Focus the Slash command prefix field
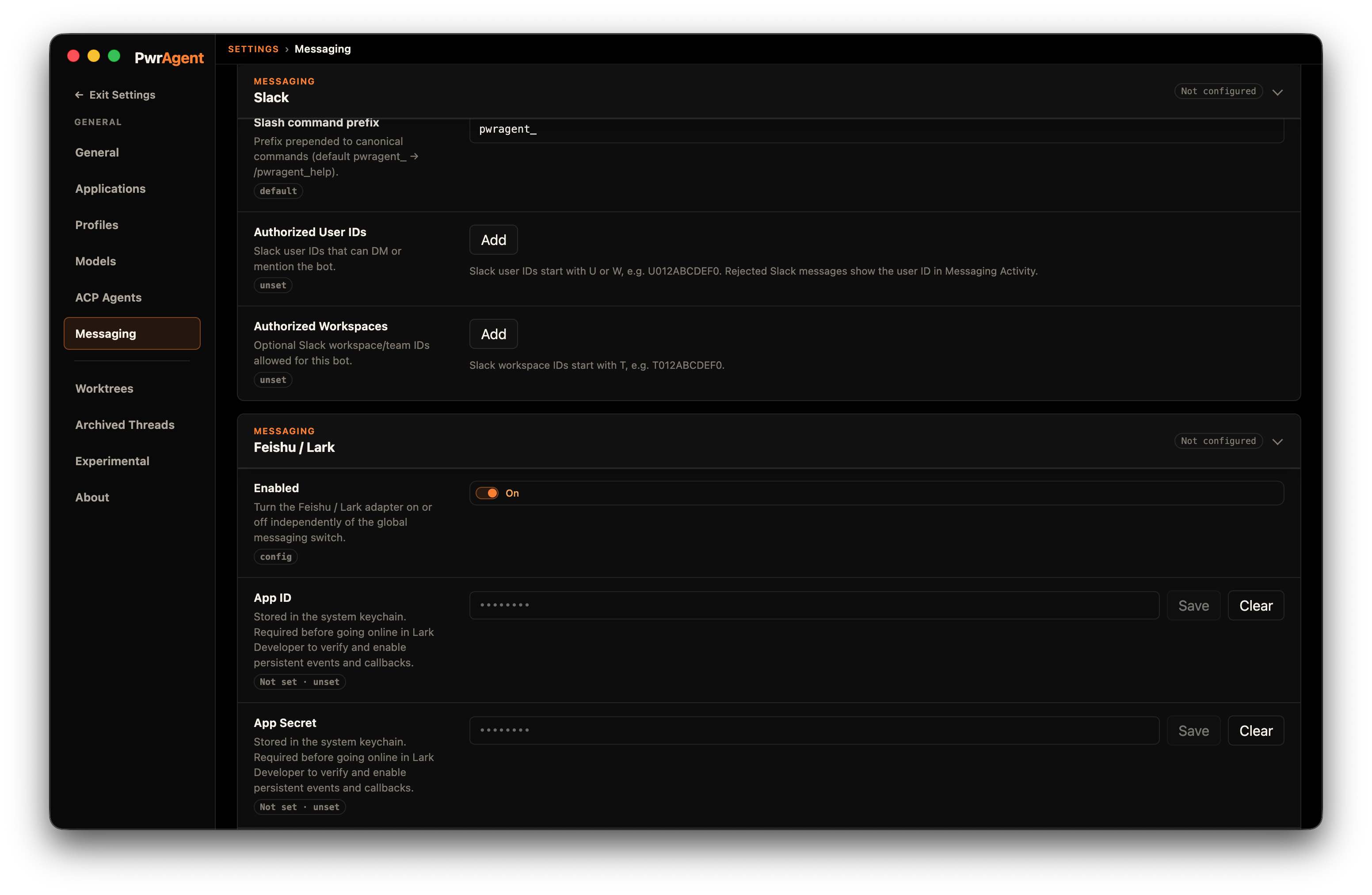Image resolution: width=1372 pixels, height=895 pixels. click(x=876, y=130)
